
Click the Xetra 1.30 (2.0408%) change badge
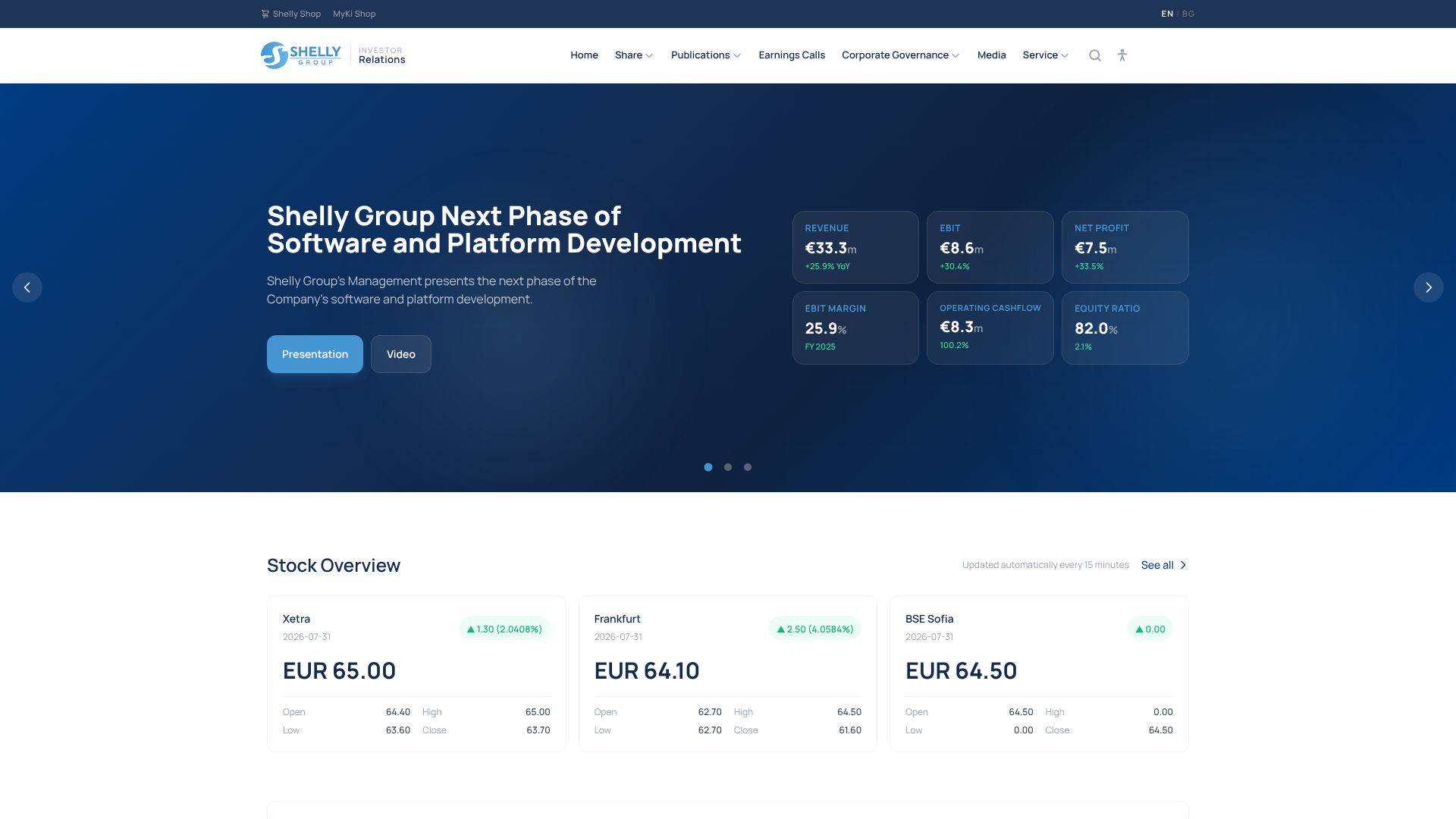tap(505, 629)
